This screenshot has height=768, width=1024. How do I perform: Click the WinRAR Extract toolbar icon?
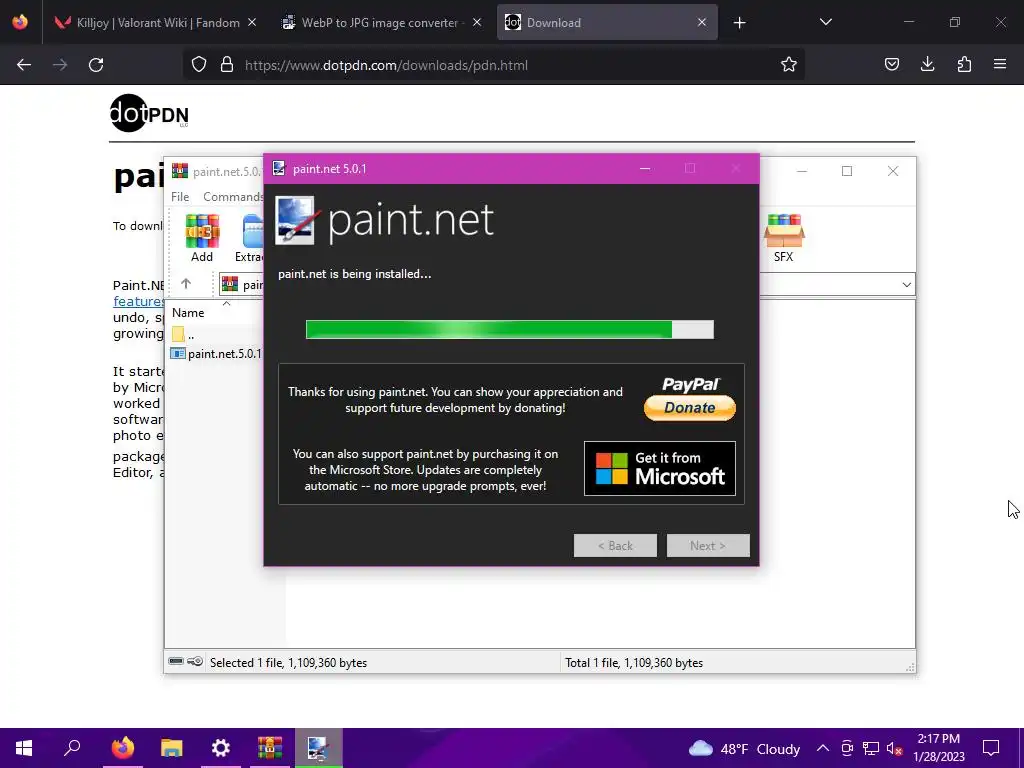[x=251, y=238]
